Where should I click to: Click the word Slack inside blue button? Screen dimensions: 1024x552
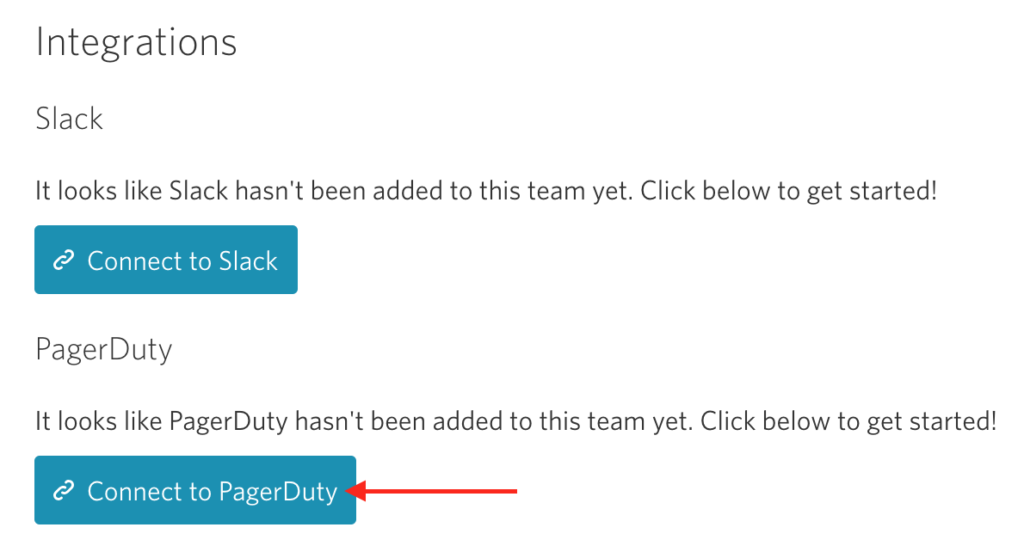click(x=248, y=261)
